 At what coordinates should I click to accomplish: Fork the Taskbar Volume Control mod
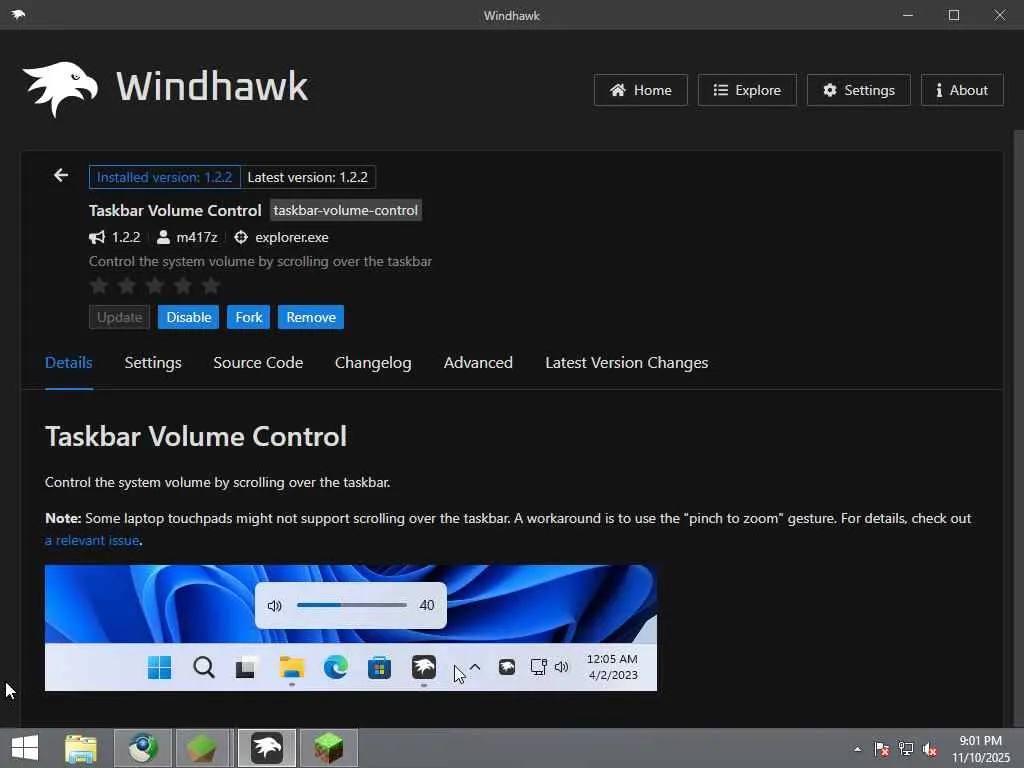pos(248,317)
